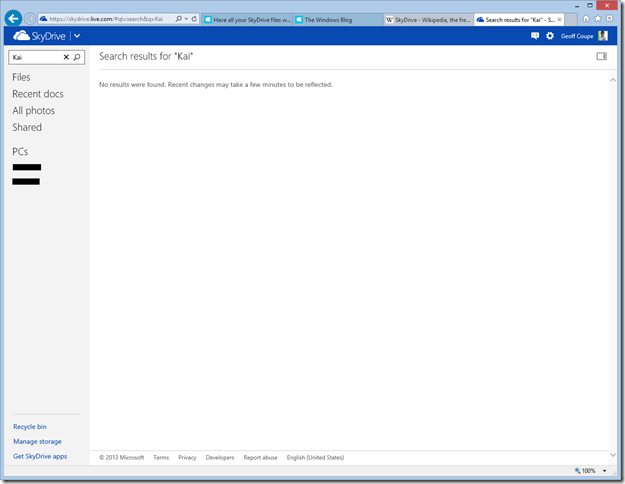Screen dimensions: 625x484
Task: Open All photos in the sidebar
Action: click(33, 110)
